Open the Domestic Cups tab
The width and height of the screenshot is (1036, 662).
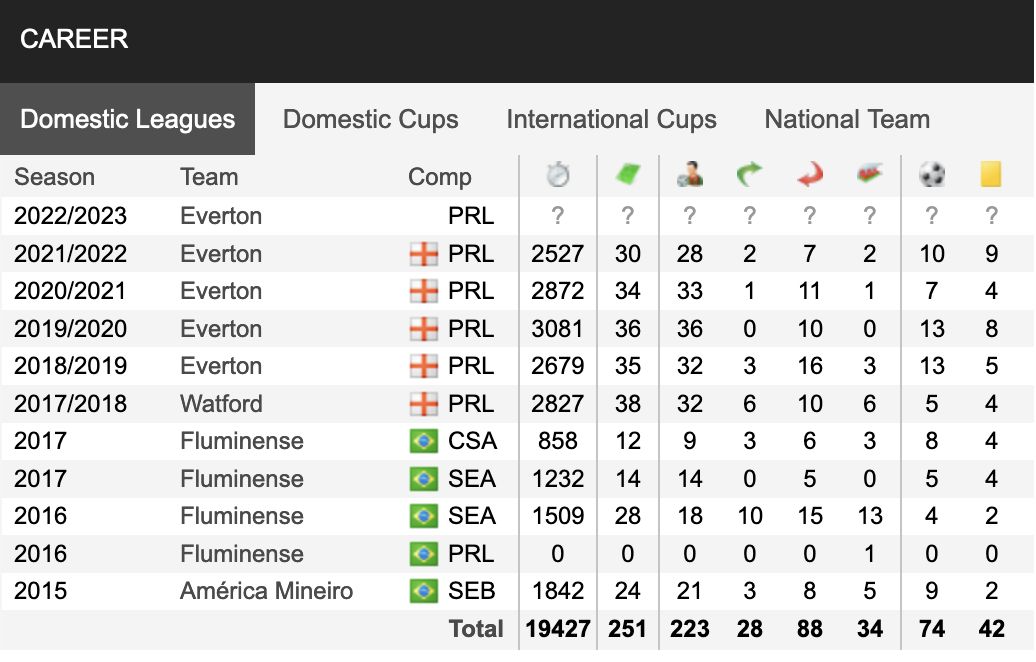point(371,120)
